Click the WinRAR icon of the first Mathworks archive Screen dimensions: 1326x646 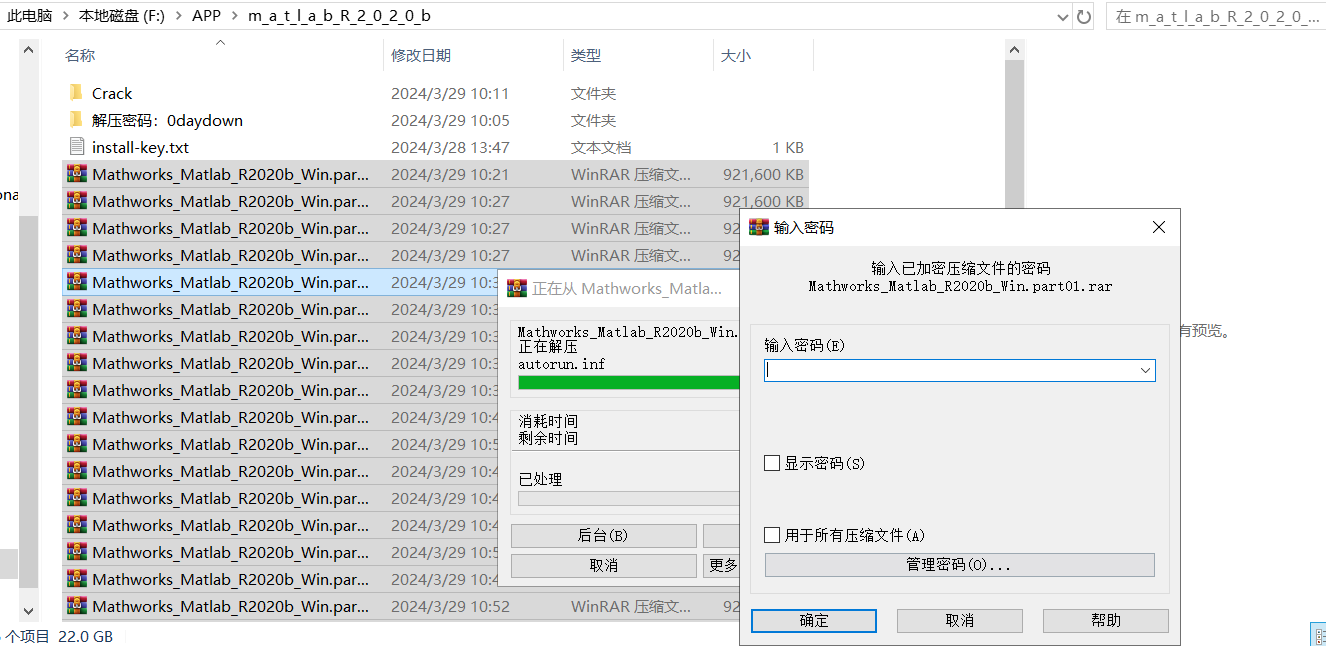pos(77,173)
